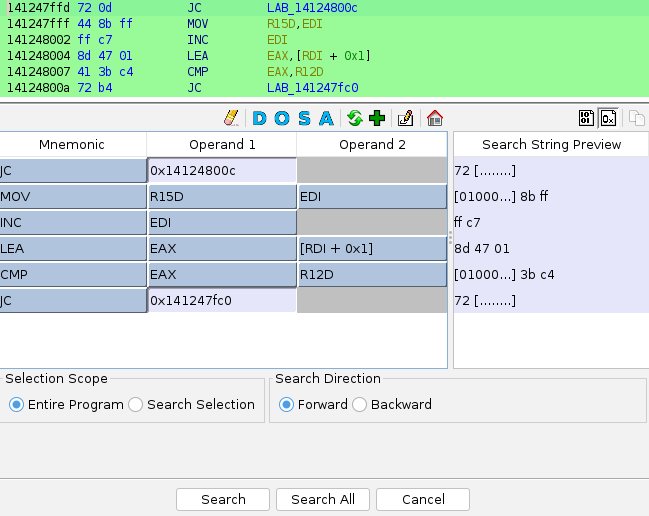
Task: Click listing operand 'EAX,R12D'
Action: click(x=295, y=72)
